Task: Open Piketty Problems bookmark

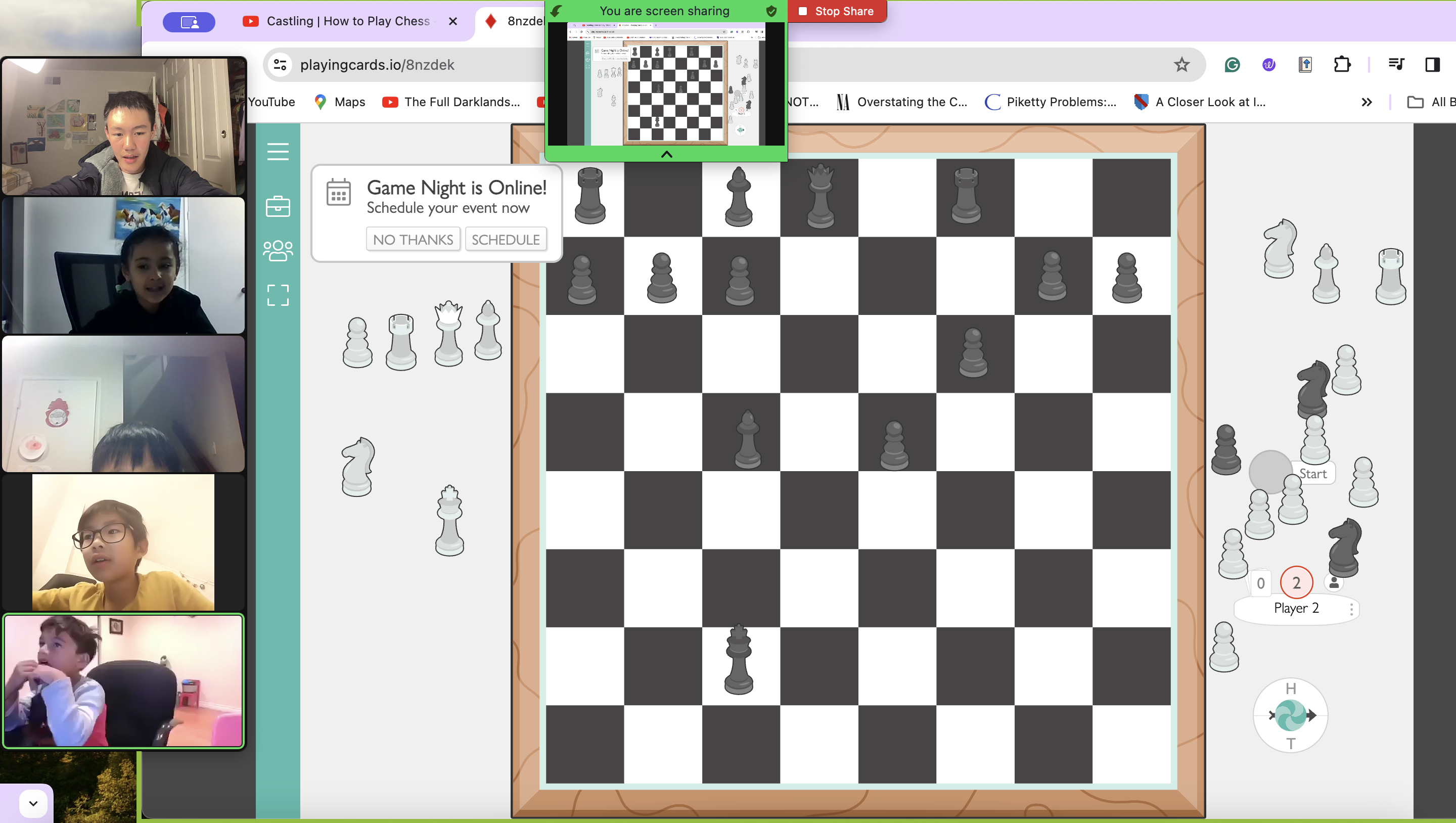Action: (1051, 102)
